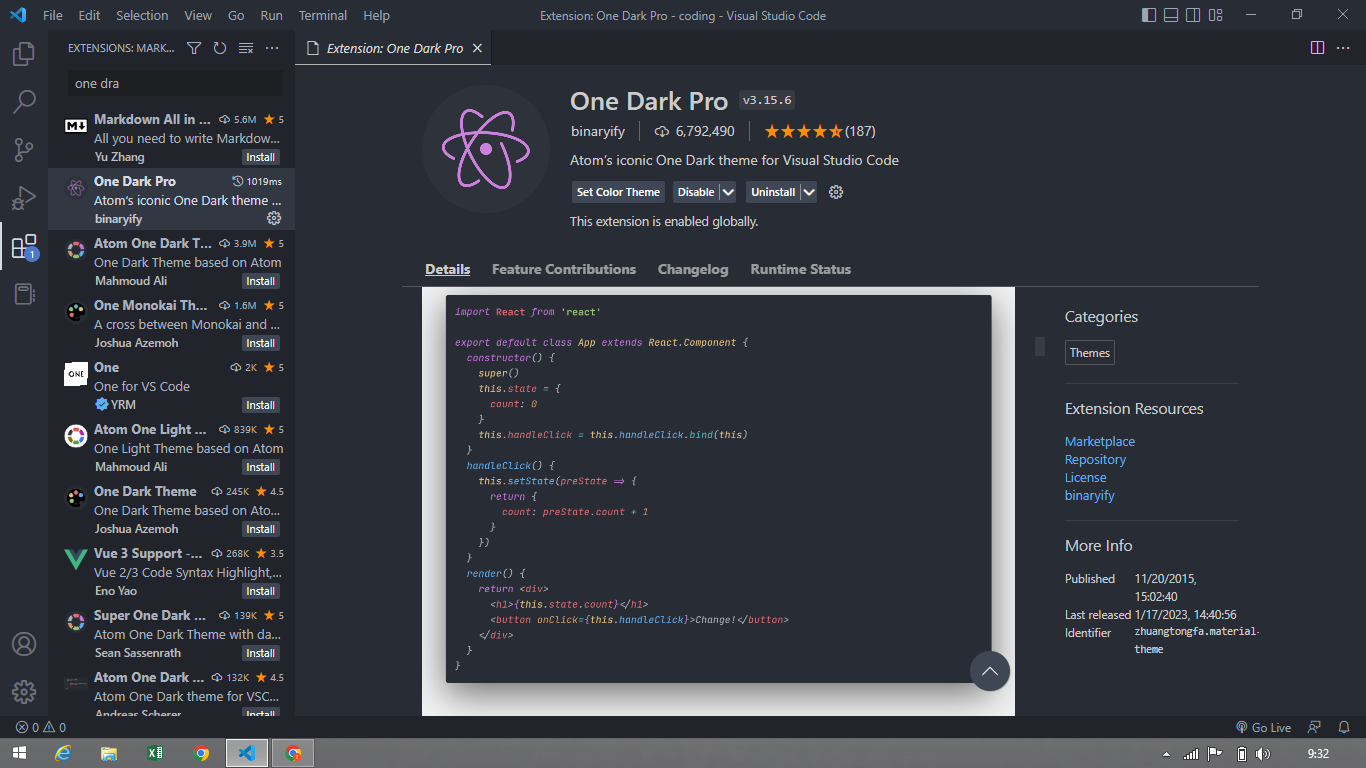Screen dimensions: 1366x768
Task: Install the Markdown All in One extension
Action: 261,157
